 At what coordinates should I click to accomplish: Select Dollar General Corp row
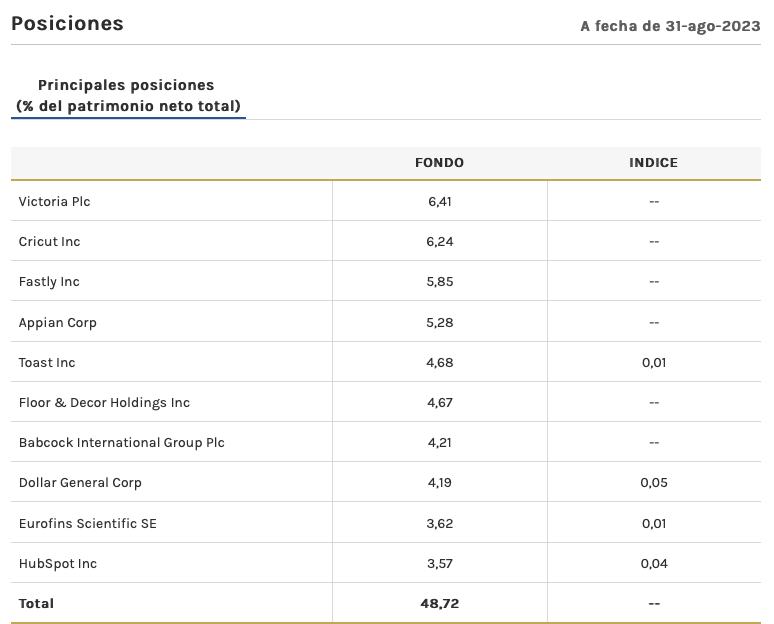(x=80, y=482)
